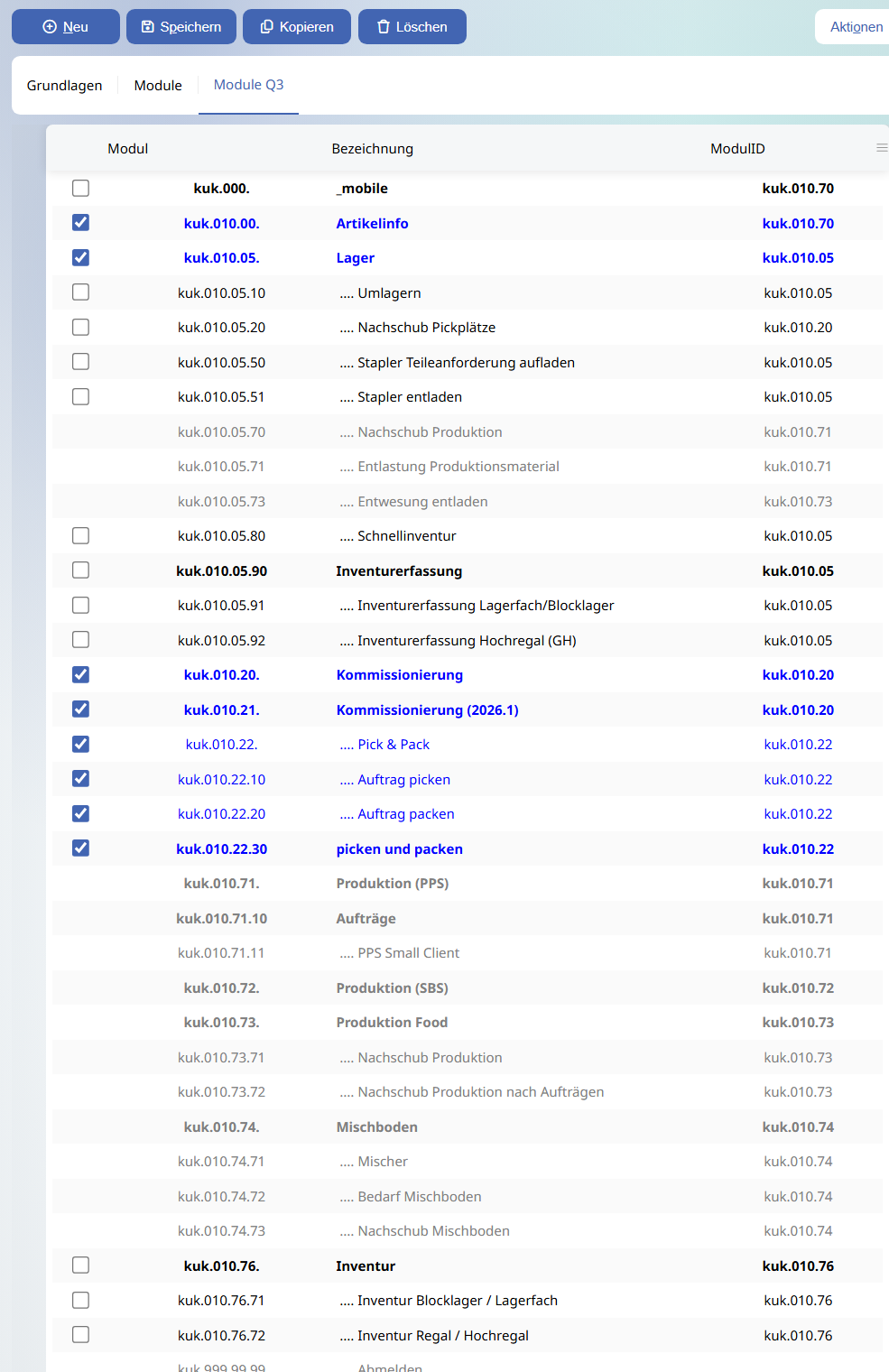Screen dimensions: 889x1372
Task: Sort by the Modul column header
Action: pos(128,149)
